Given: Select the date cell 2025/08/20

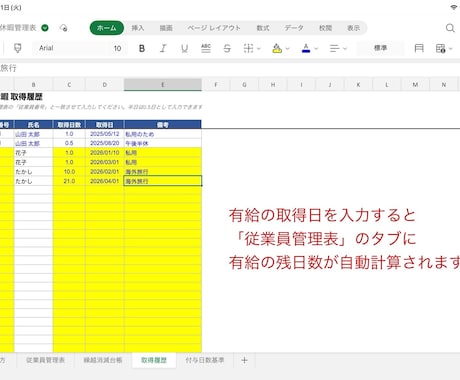Looking at the screenshot, I should [105, 143].
